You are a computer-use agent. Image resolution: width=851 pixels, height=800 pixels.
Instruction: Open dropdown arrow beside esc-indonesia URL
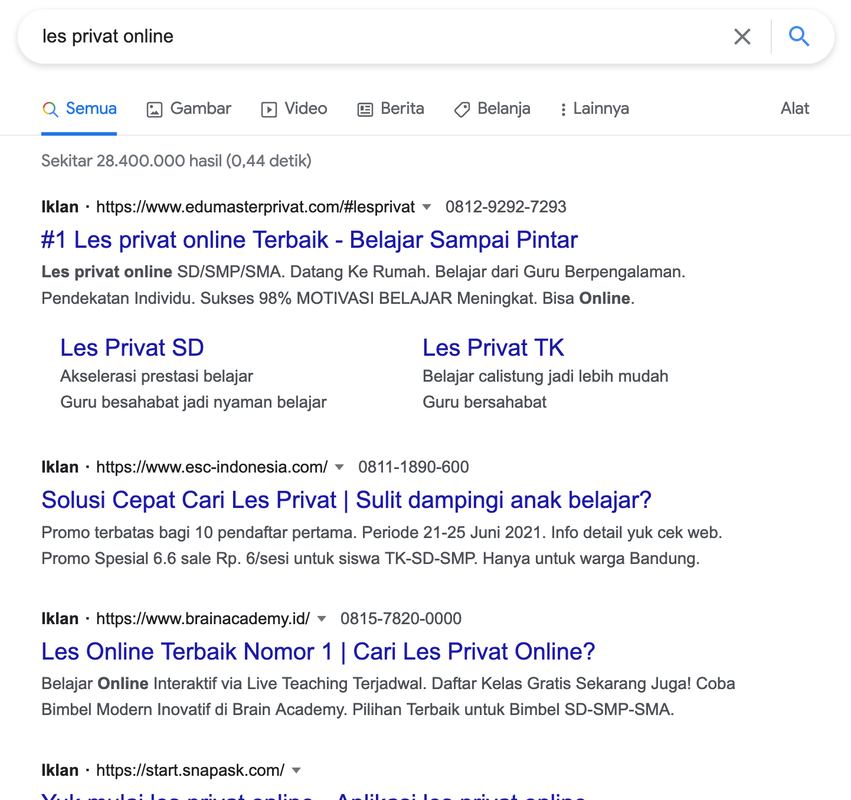[x=340, y=467]
